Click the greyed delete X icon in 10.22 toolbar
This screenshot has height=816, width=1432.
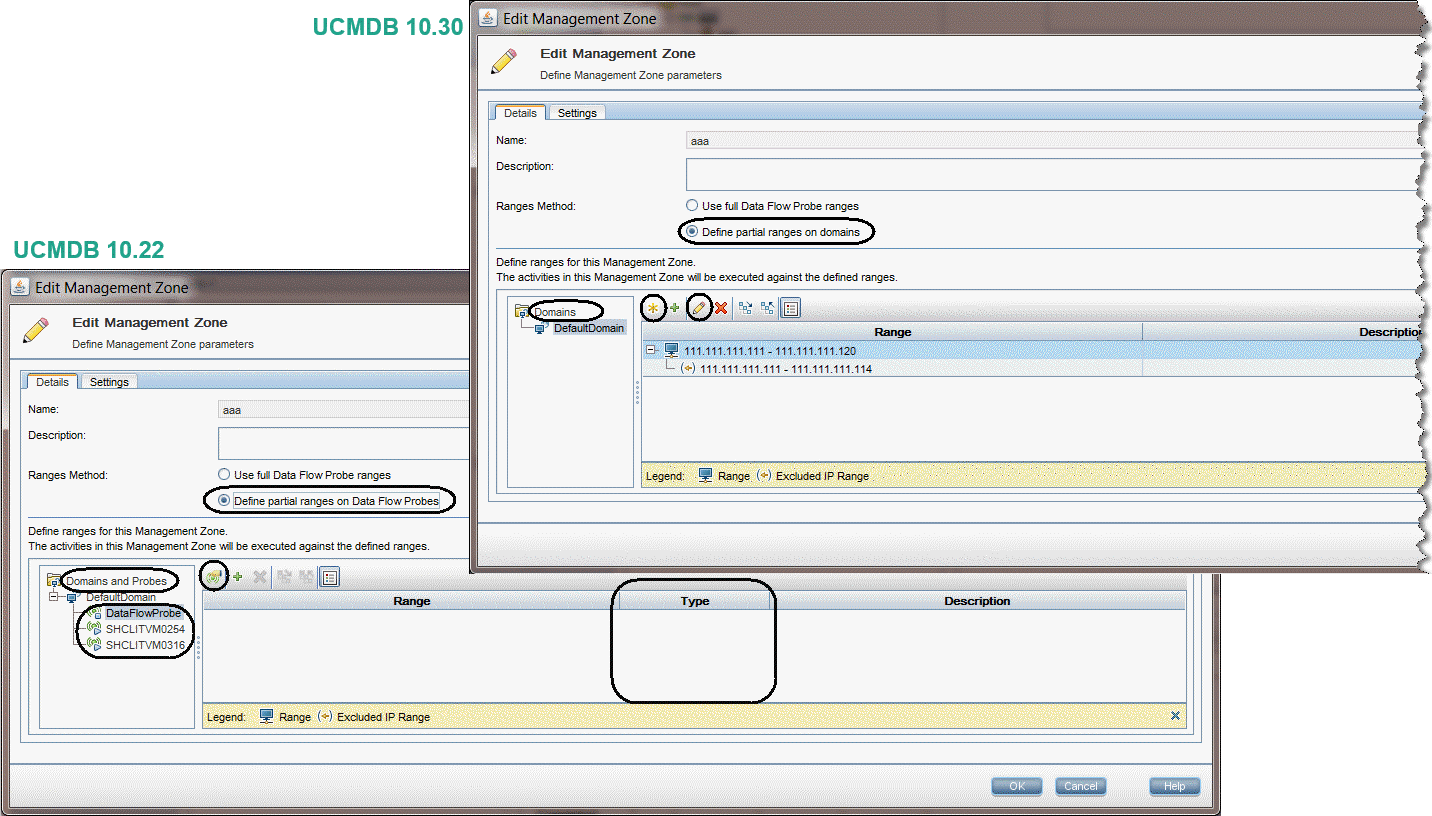click(x=260, y=577)
